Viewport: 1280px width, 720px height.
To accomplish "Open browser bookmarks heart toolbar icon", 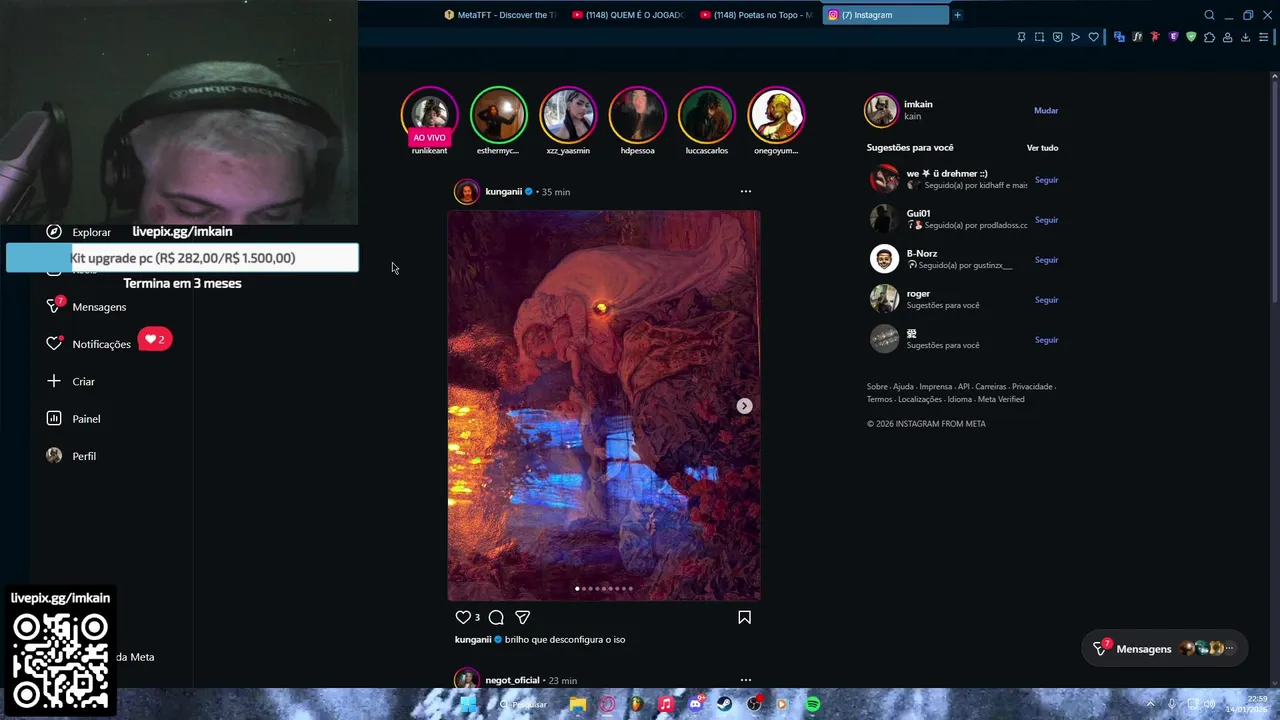I will click(x=1093, y=37).
